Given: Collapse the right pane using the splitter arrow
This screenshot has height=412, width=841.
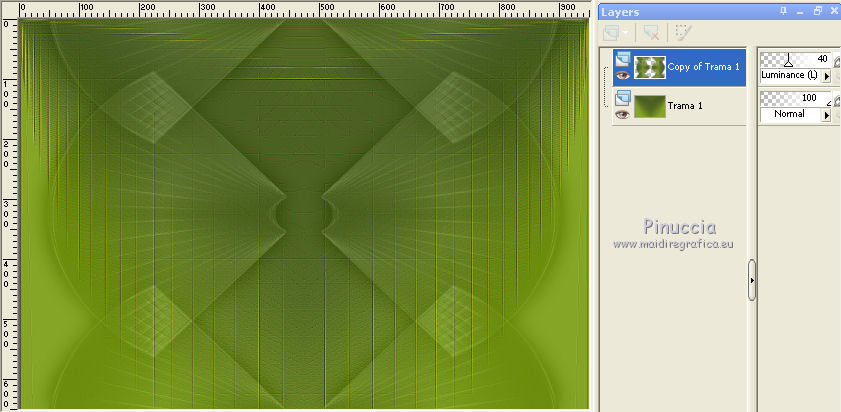Looking at the screenshot, I should coord(752,280).
